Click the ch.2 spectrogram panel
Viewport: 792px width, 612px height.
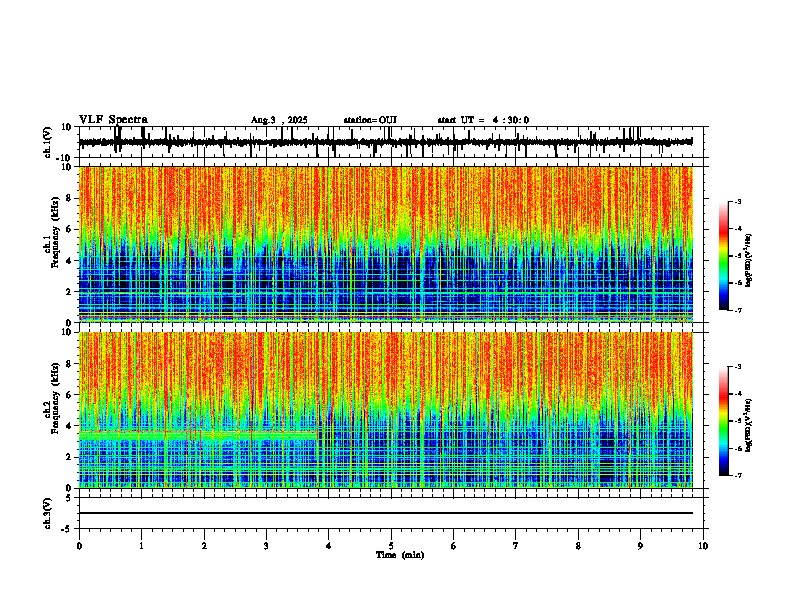pos(385,410)
